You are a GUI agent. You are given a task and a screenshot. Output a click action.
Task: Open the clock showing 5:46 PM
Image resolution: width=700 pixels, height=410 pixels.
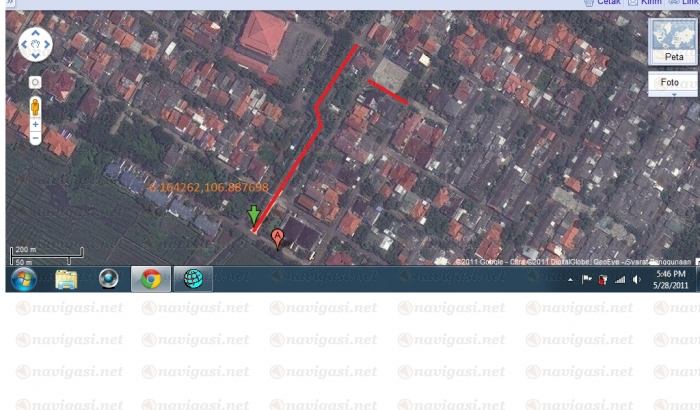pos(670,279)
